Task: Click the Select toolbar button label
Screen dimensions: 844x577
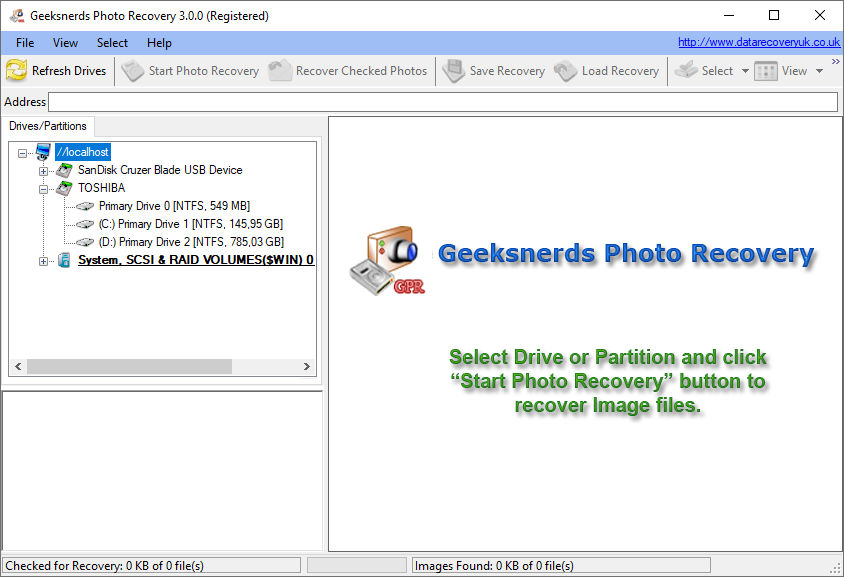Action: 717,71
